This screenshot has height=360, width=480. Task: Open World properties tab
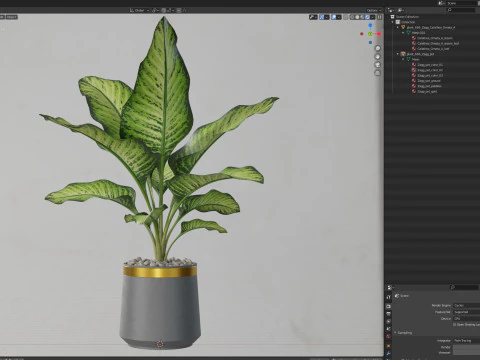(388, 336)
